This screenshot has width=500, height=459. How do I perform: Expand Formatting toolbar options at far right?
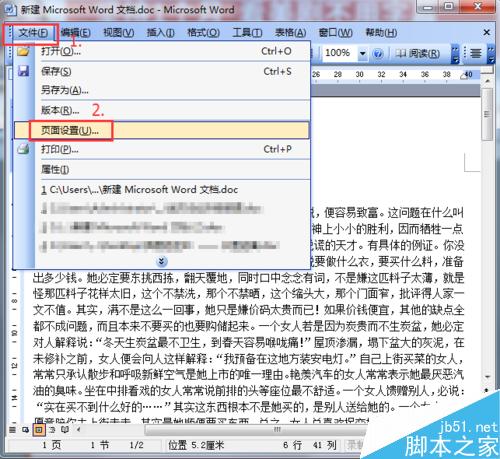tap(491, 54)
